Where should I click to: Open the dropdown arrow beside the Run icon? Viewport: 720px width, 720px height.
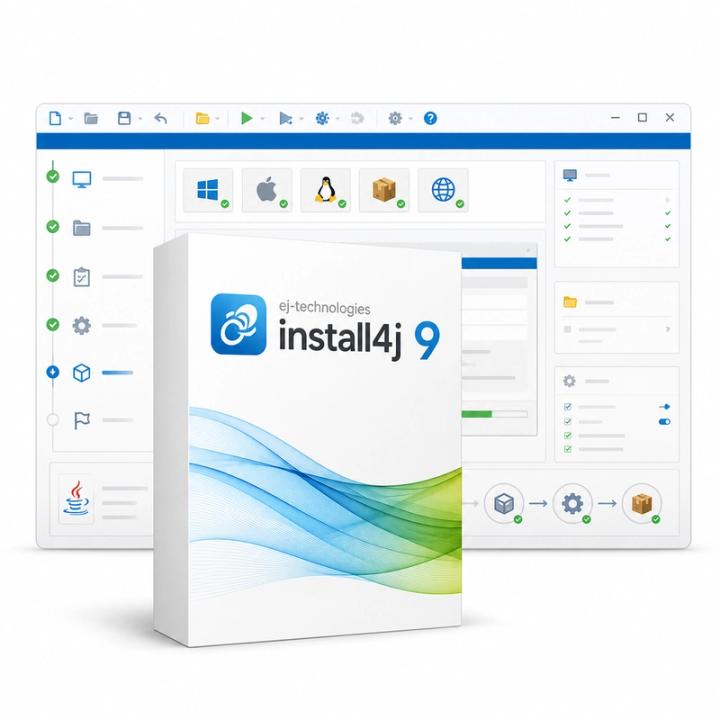[x=263, y=119]
